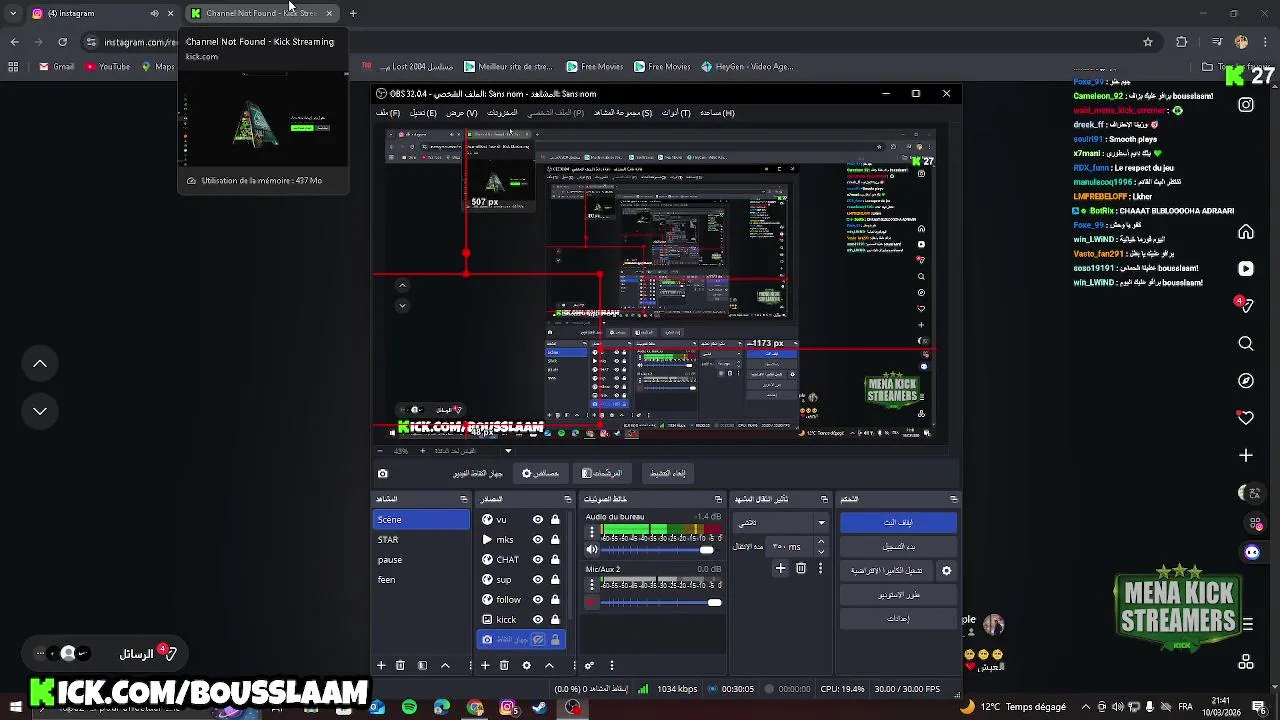The width and height of the screenshot is (1280, 720).
Task: Pop out the Audio Mixer dock panel
Action: 718,499
